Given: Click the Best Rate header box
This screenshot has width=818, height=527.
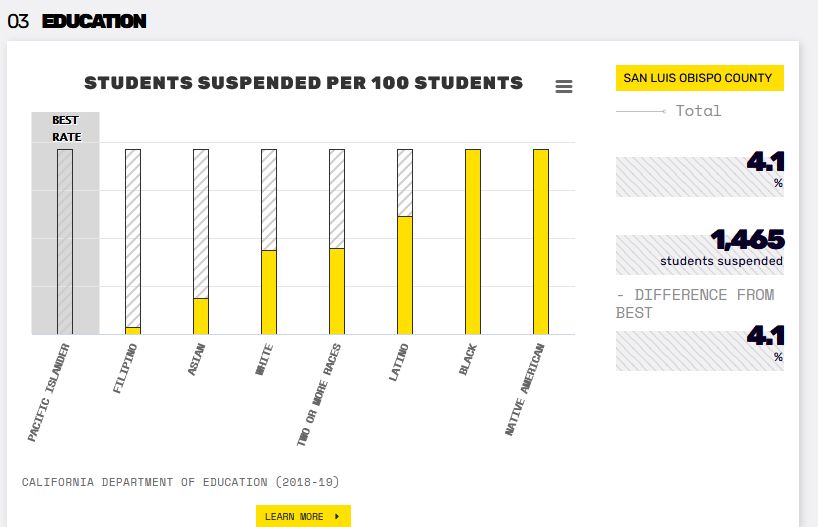Looking at the screenshot, I should 66,128.
